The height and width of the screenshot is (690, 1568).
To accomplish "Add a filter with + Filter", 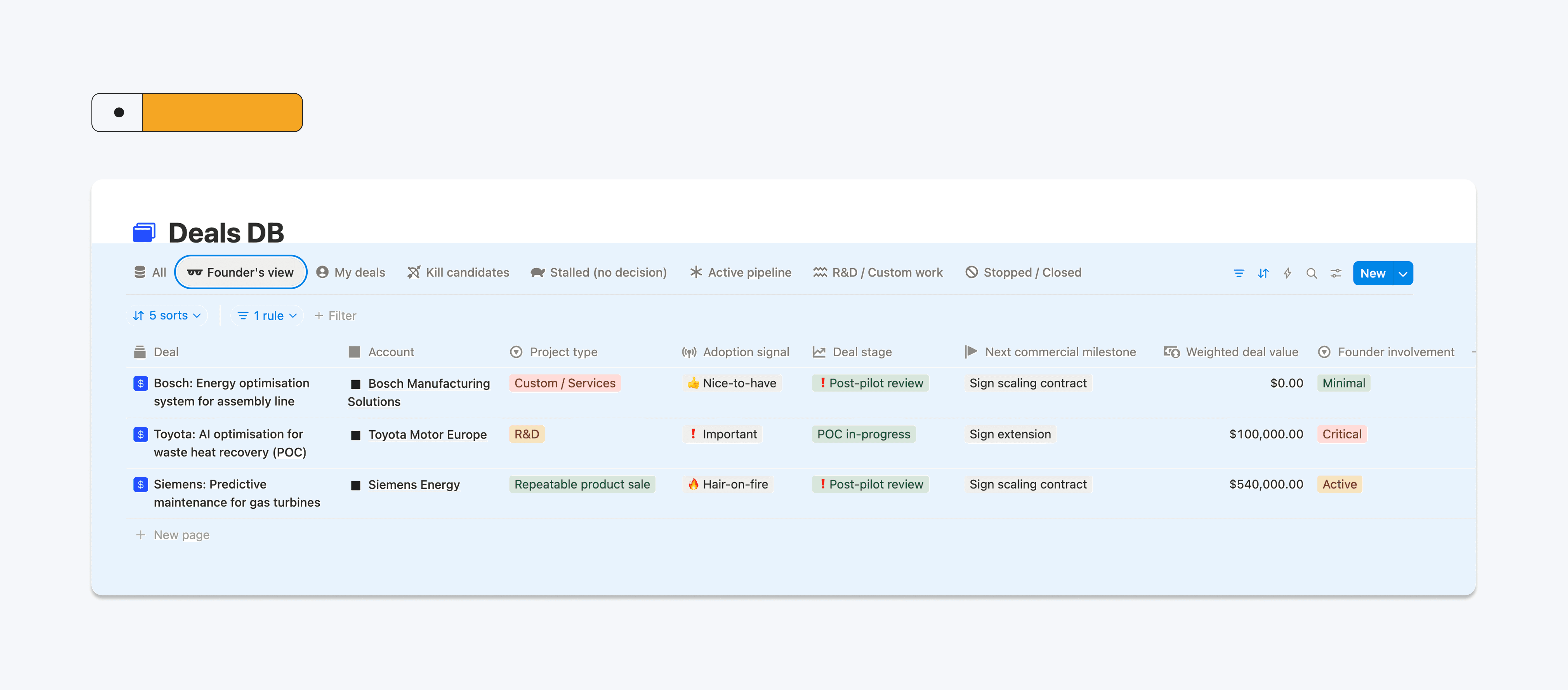I will tap(335, 315).
